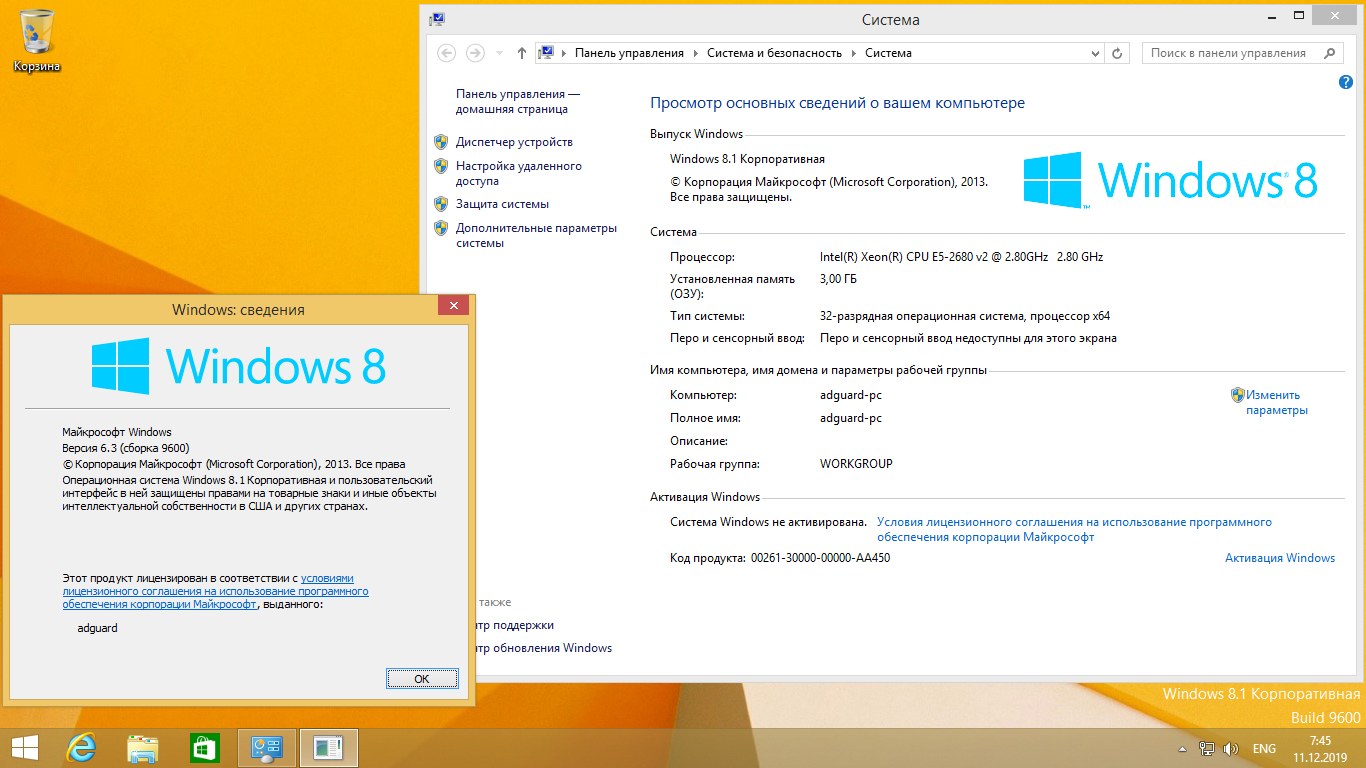Click Центр поддержки link
Viewport: 1366px width, 768px height.
[x=516, y=625]
